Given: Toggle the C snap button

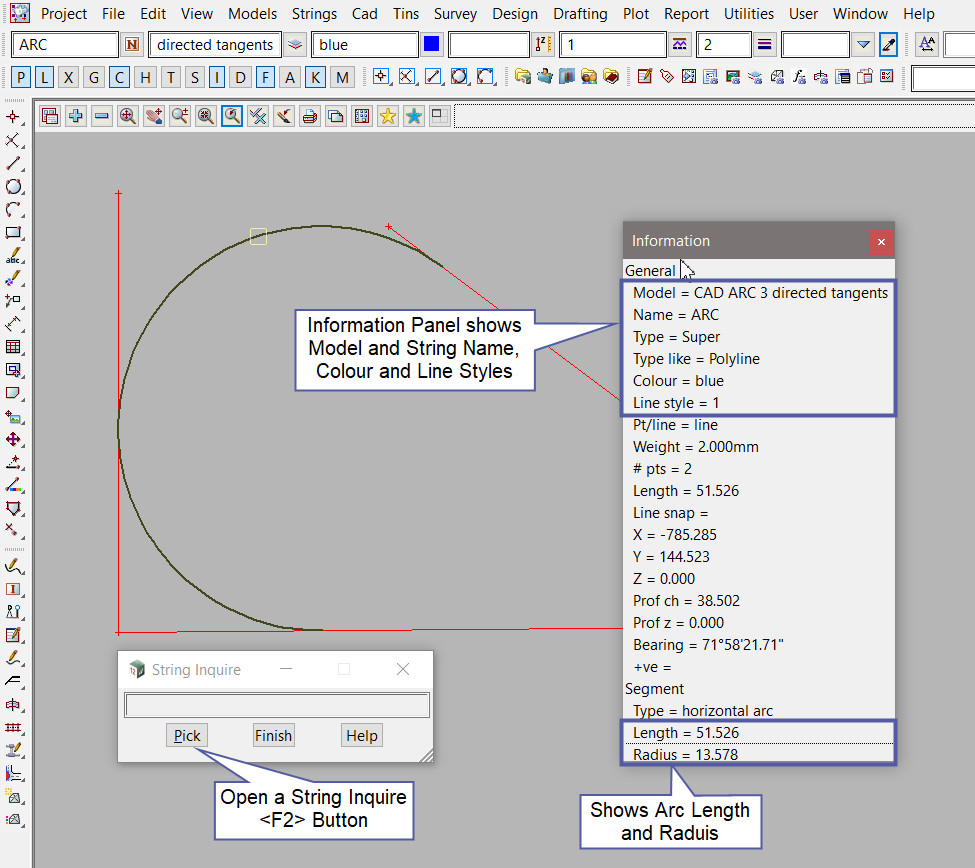Looking at the screenshot, I should pyautogui.click(x=119, y=77).
